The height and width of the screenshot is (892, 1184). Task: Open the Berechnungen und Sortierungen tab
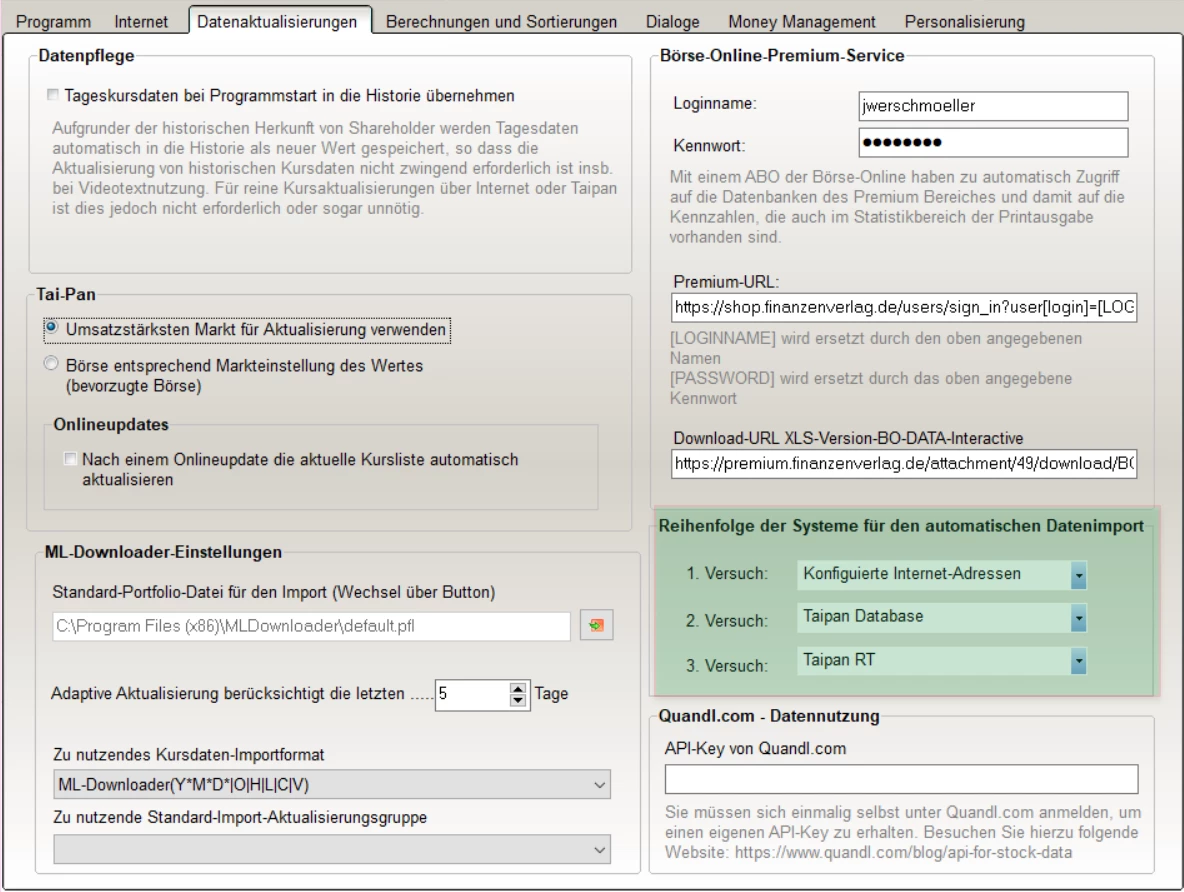click(x=501, y=22)
